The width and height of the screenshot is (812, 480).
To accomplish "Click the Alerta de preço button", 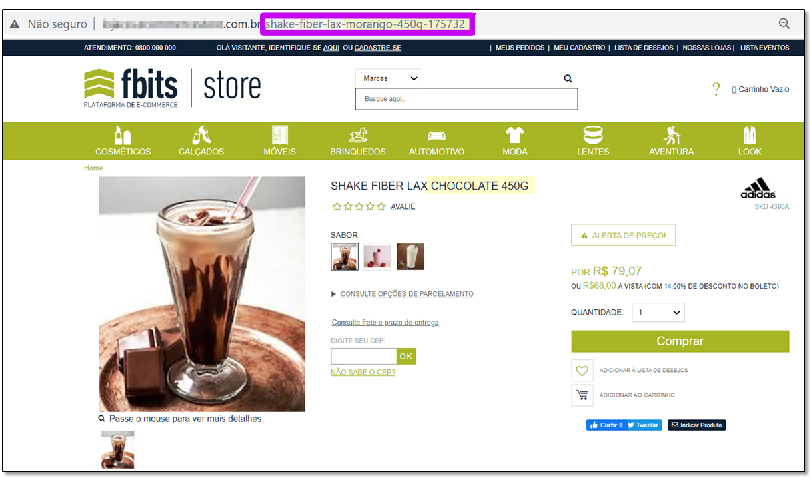I will click(x=624, y=235).
